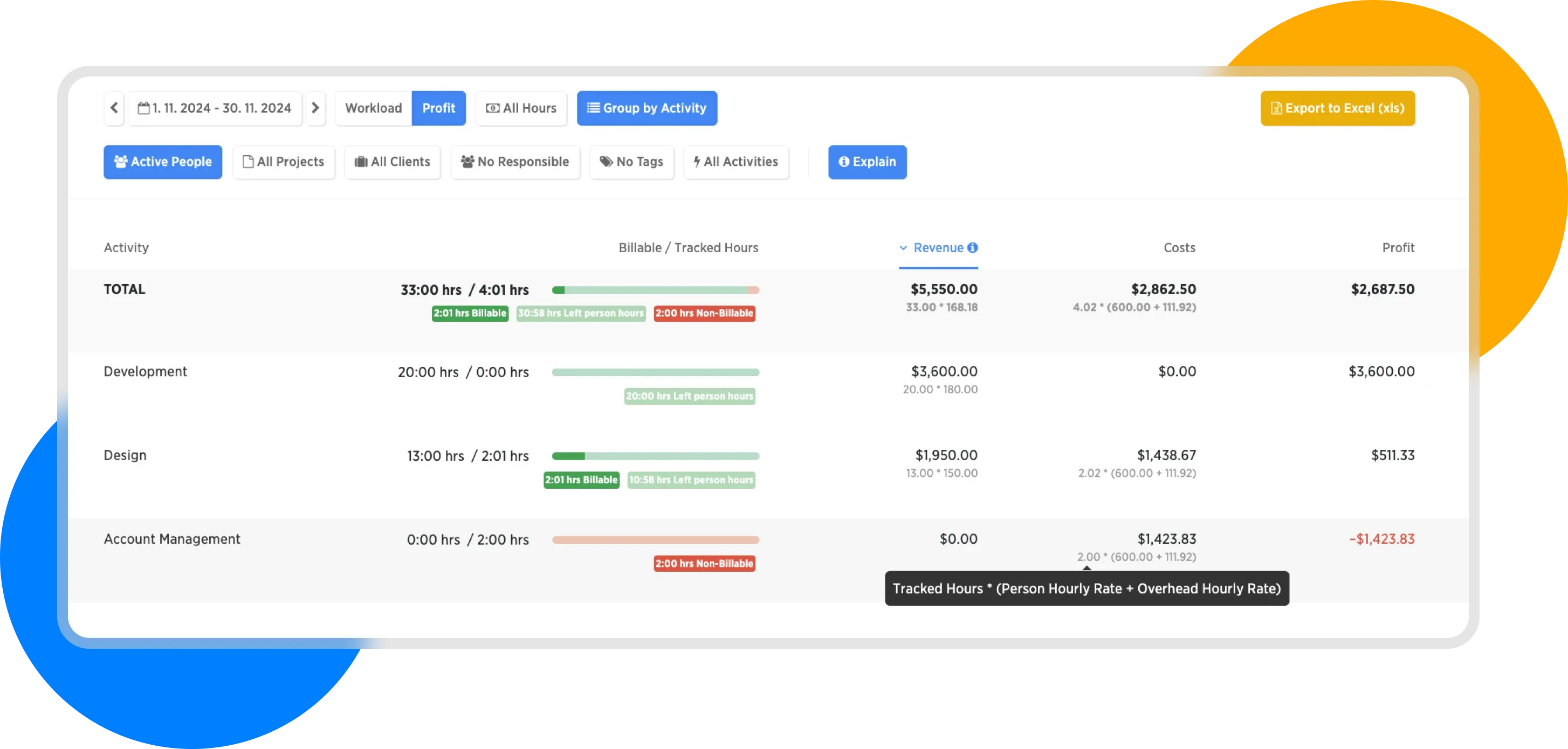This screenshot has height=749, width=1568.
Task: Go to previous month using left chevron
Action: [114, 108]
